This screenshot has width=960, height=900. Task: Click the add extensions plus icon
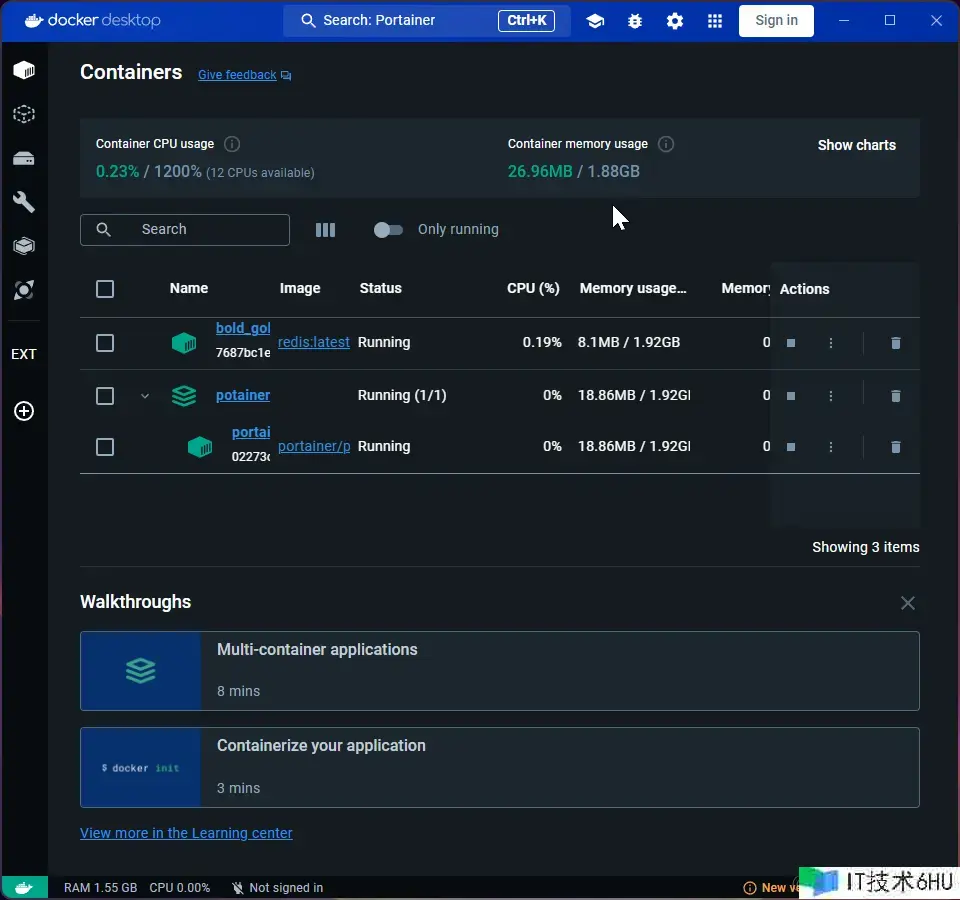pos(24,411)
